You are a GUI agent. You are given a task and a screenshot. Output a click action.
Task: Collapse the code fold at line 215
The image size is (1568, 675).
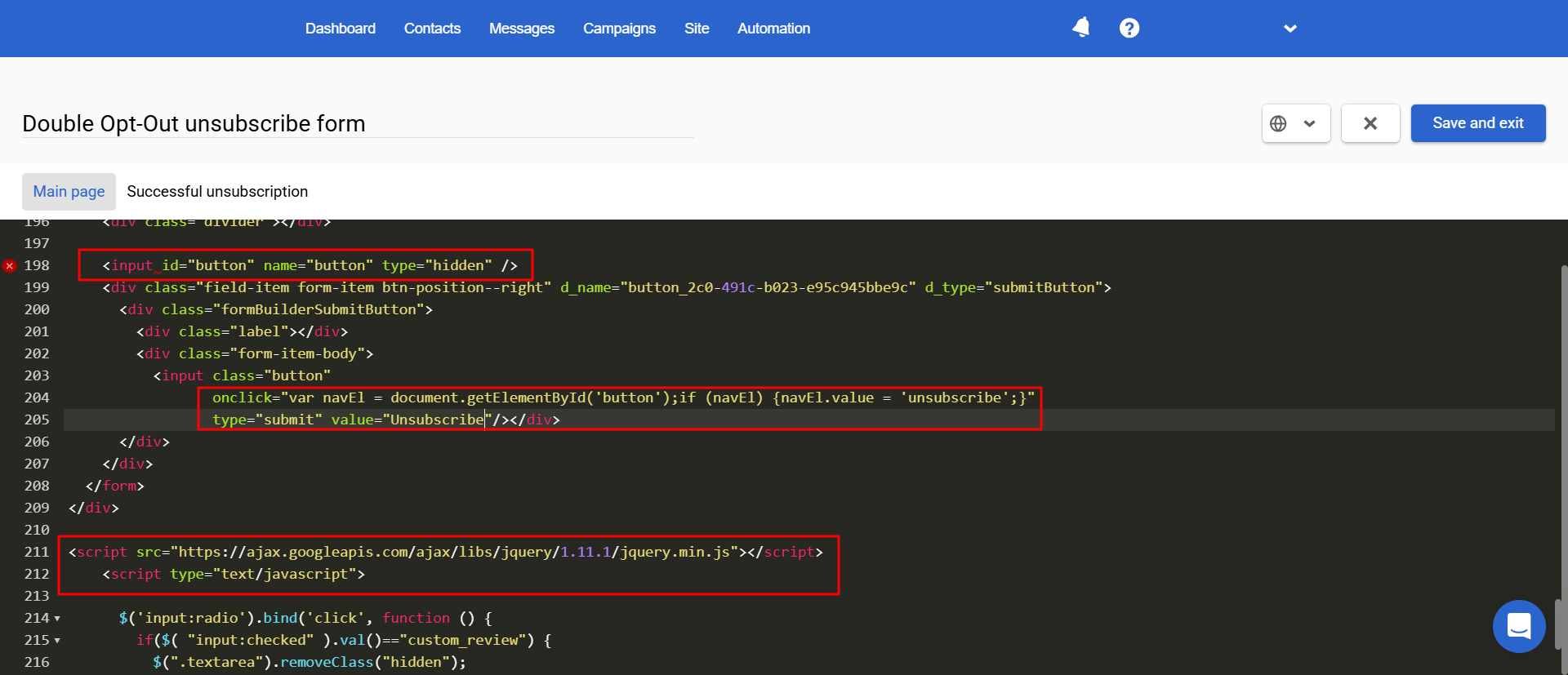point(57,641)
